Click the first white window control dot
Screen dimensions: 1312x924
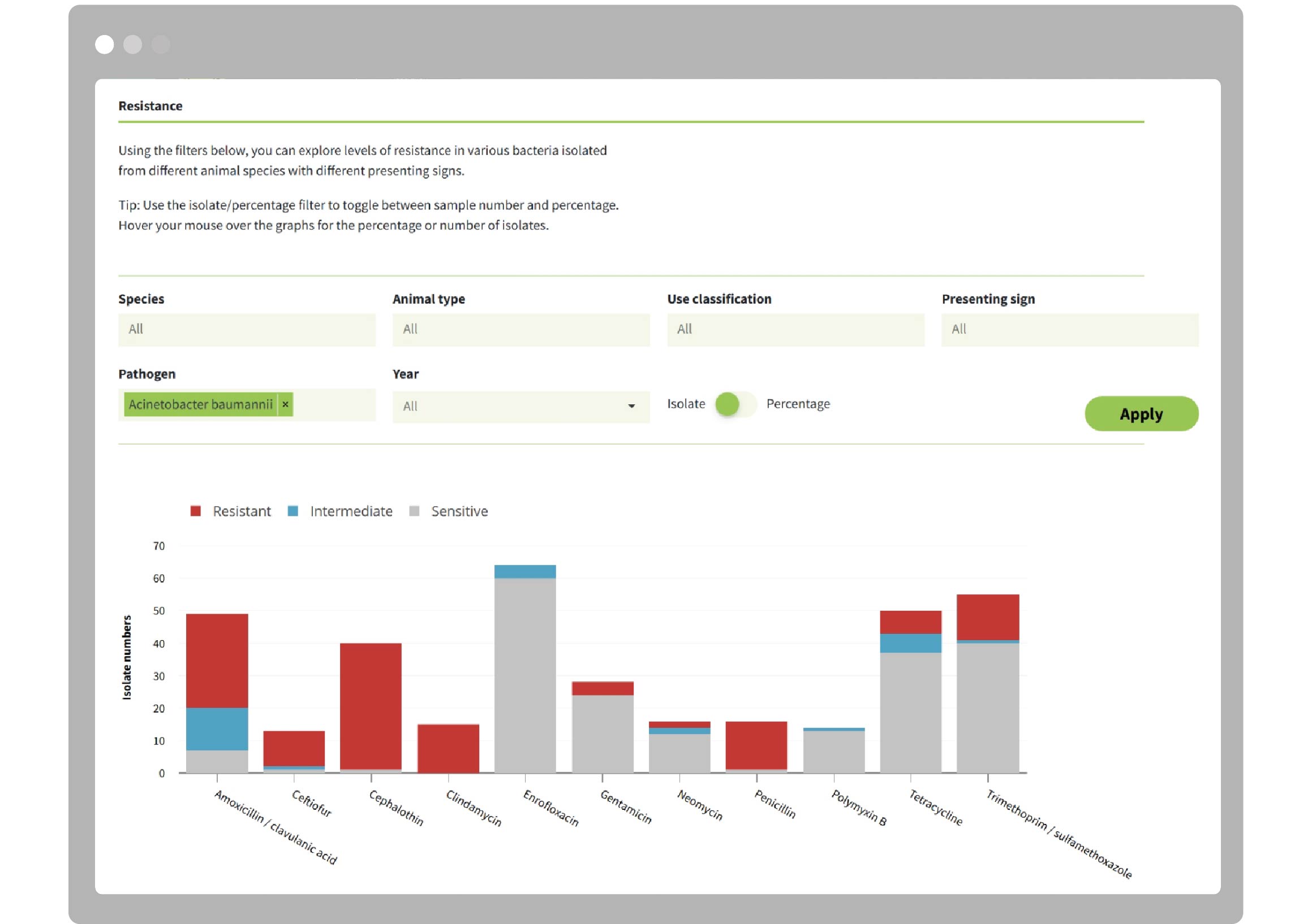pos(105,45)
